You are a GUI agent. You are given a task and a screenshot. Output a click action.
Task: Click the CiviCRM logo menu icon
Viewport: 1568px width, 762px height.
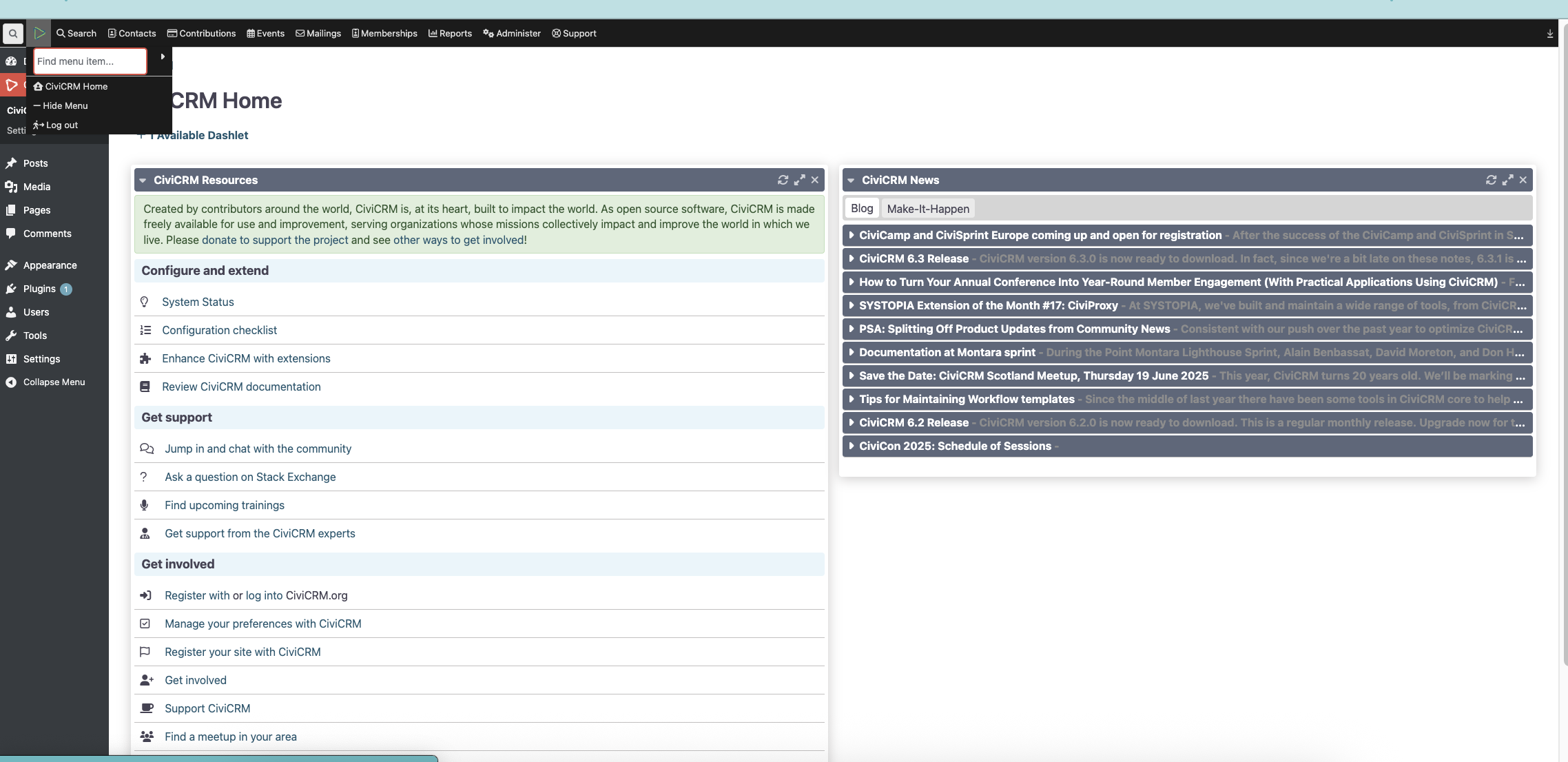(x=39, y=33)
